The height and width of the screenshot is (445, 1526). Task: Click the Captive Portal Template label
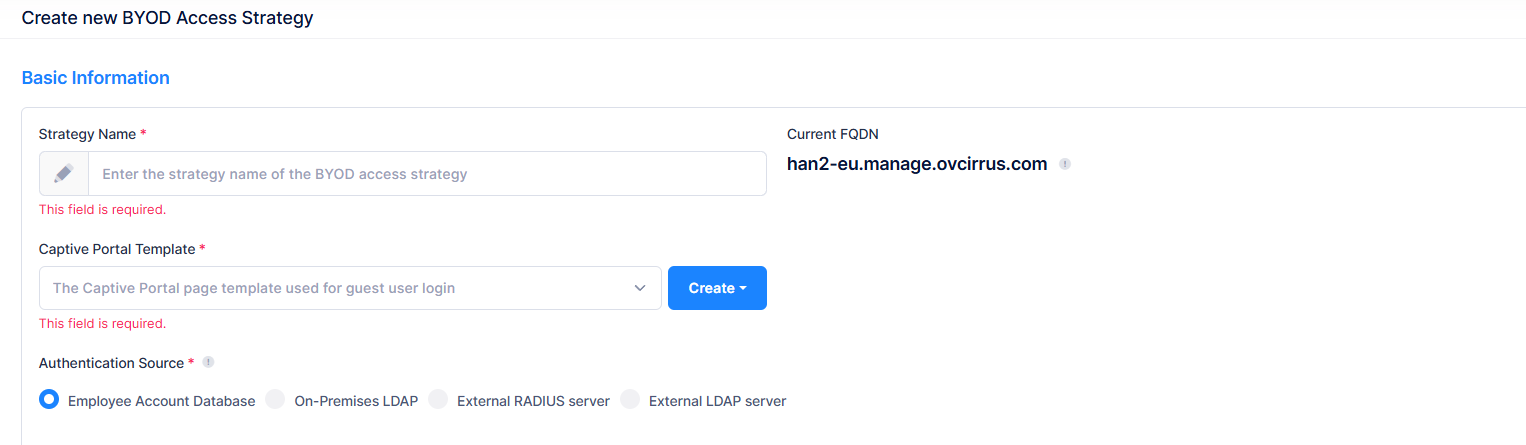[117, 249]
